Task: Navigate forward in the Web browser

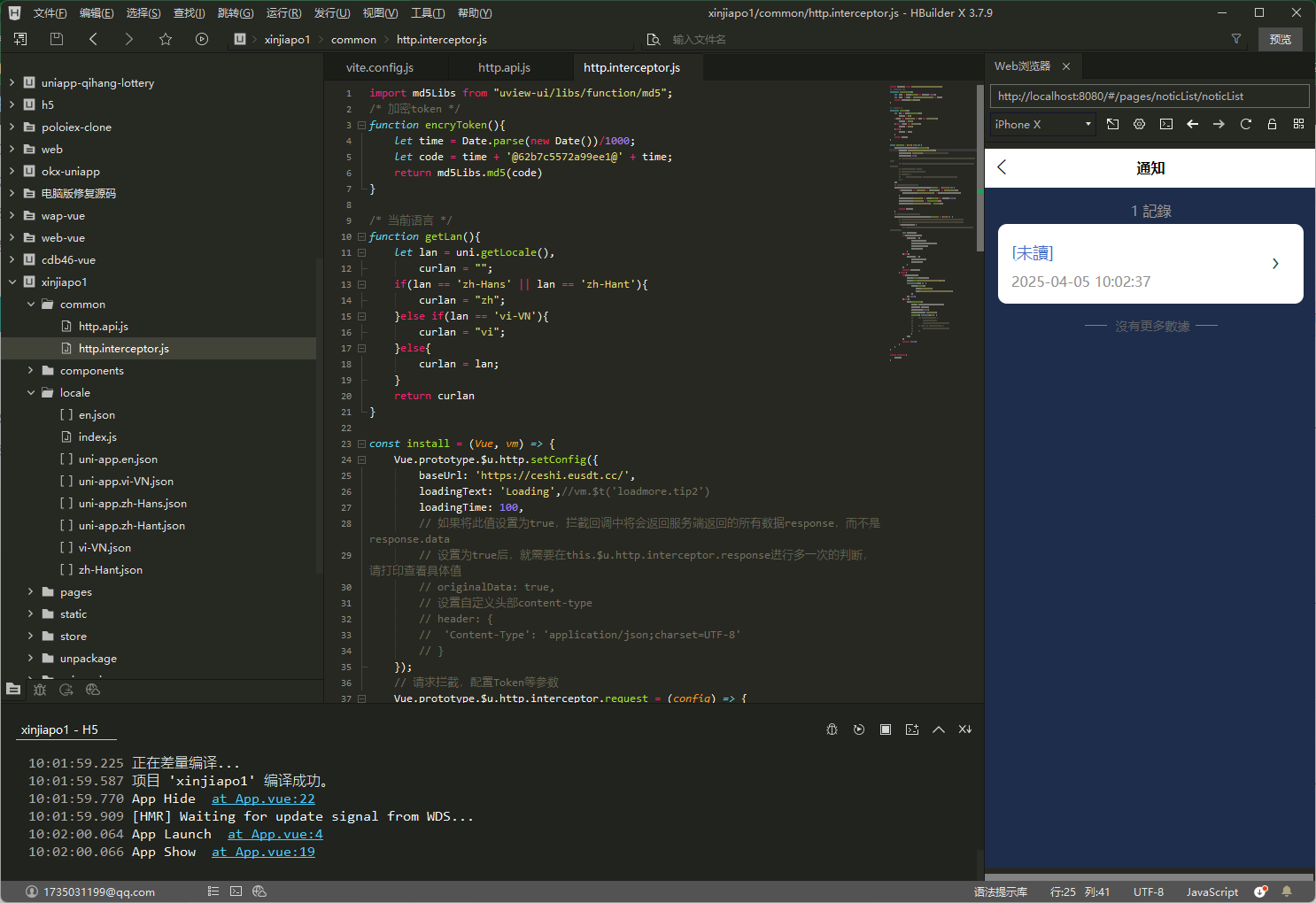Action: (1219, 124)
